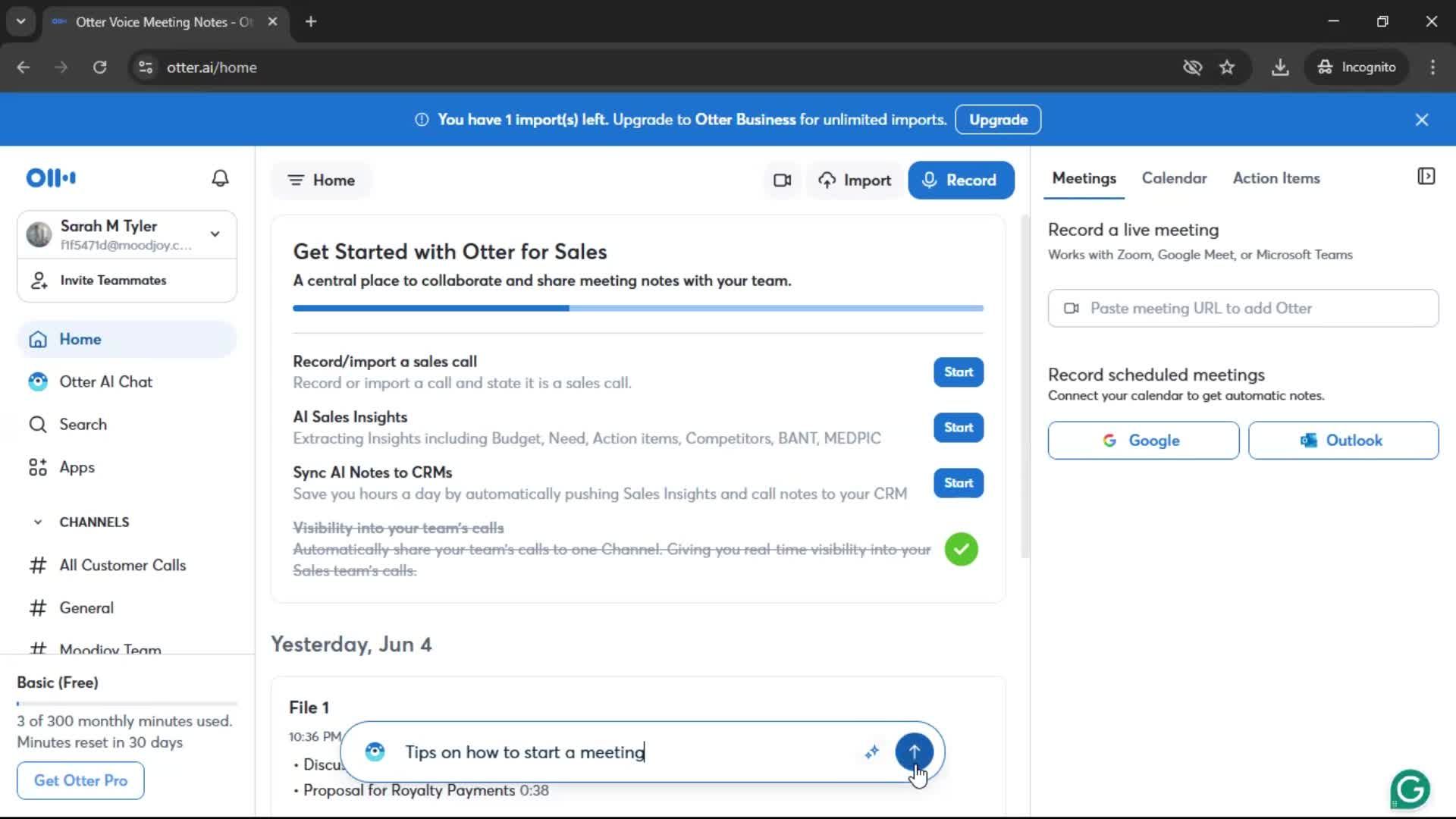Click the Grammarly icon

[1410, 789]
